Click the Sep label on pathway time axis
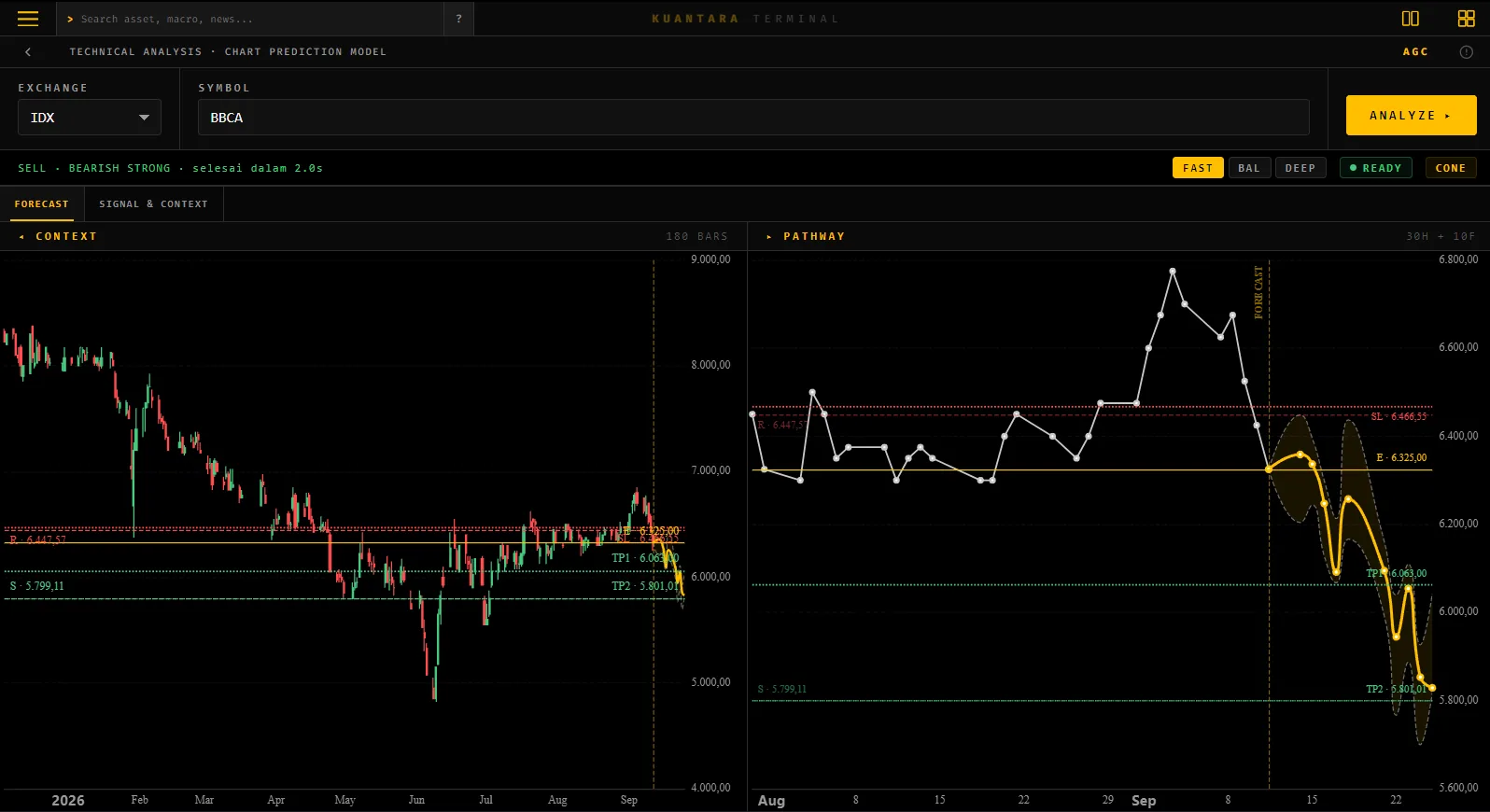The width and height of the screenshot is (1490, 812). (1144, 801)
